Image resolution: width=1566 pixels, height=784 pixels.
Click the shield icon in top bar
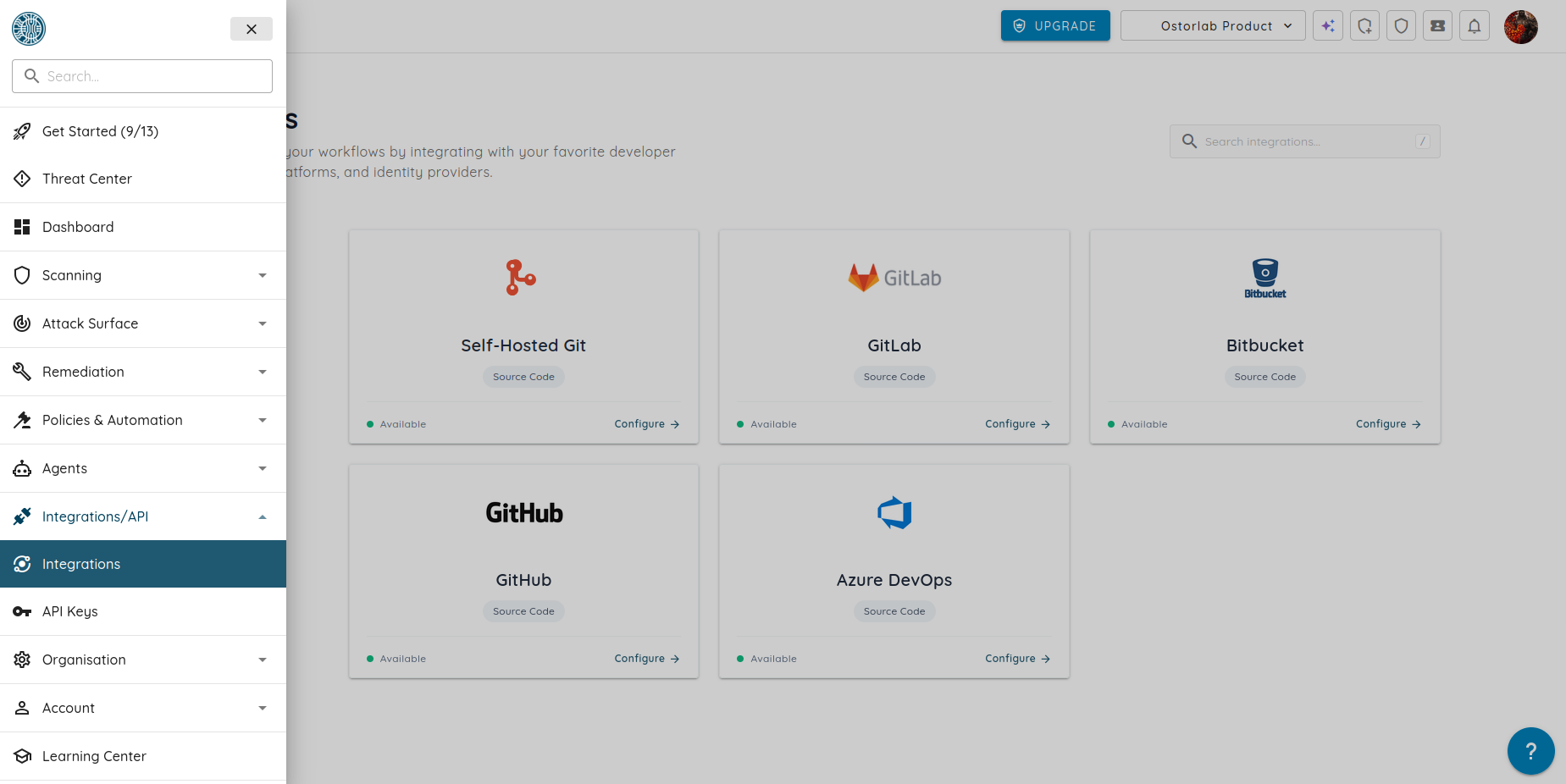[x=1401, y=25]
